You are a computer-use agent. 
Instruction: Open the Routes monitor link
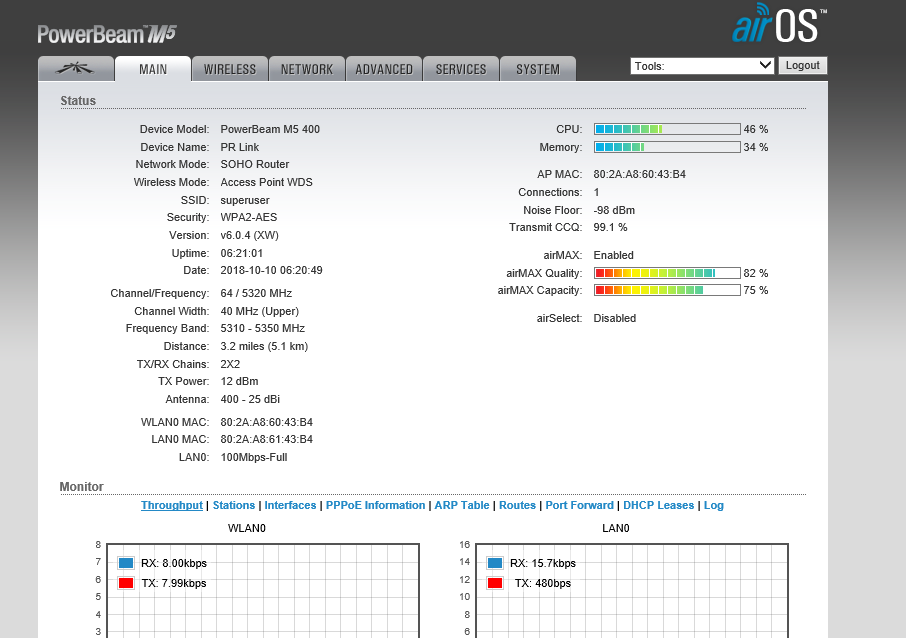[518, 506]
